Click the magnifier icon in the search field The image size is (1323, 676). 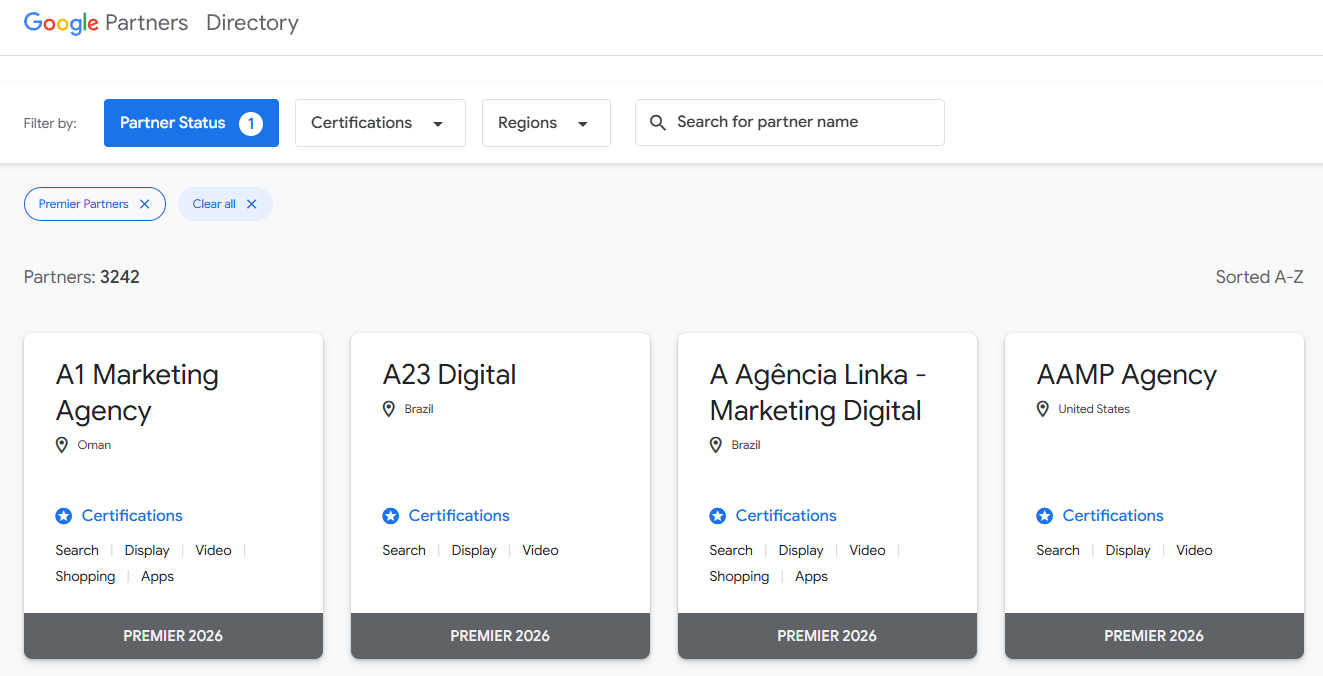click(x=658, y=121)
